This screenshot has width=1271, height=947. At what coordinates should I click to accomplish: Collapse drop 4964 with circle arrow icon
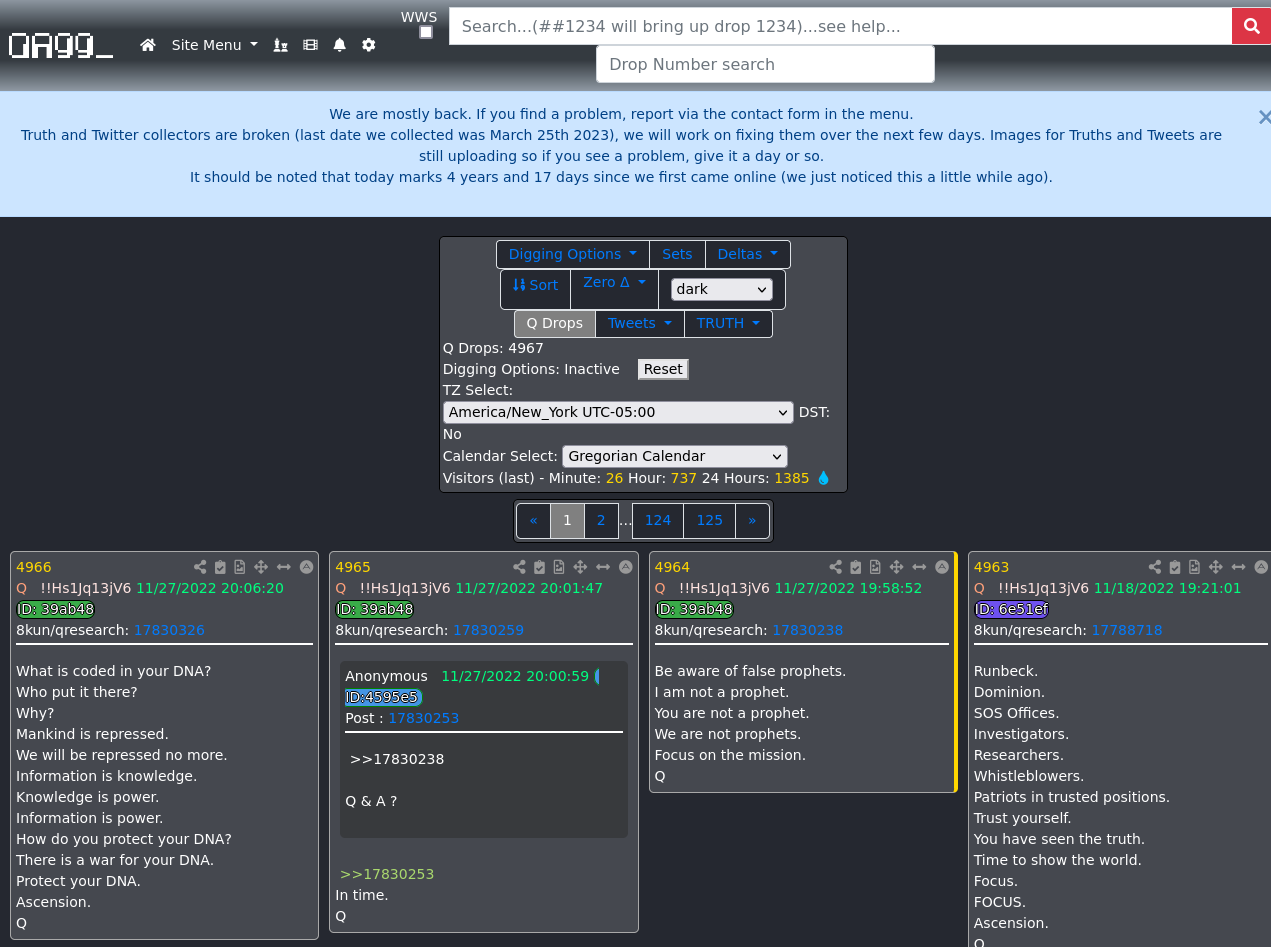coord(942,567)
